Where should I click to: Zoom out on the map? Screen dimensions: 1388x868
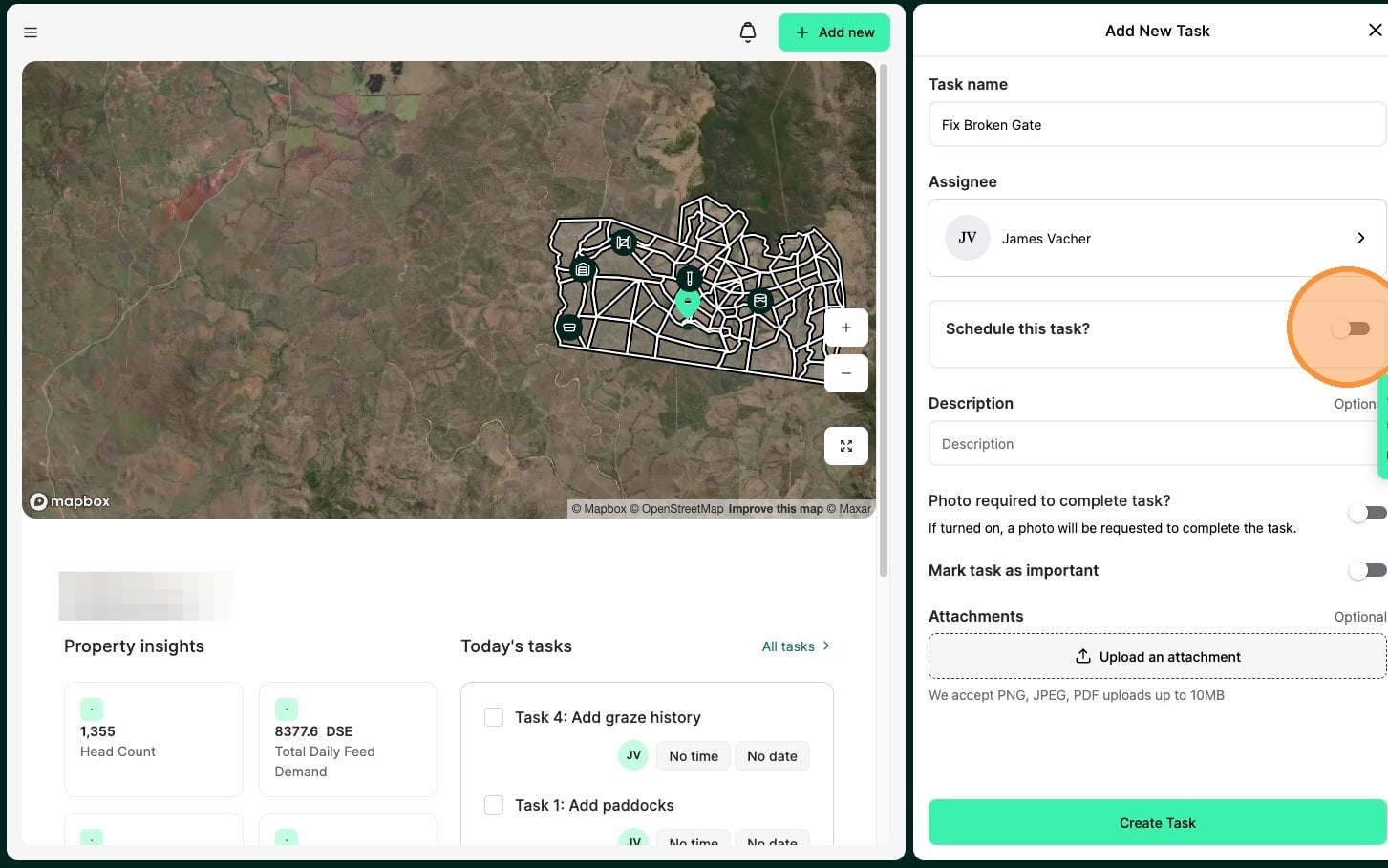point(846,373)
